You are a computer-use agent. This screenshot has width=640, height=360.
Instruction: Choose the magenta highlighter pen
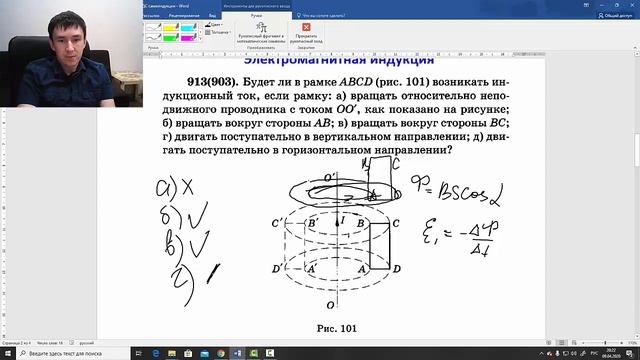click(189, 37)
